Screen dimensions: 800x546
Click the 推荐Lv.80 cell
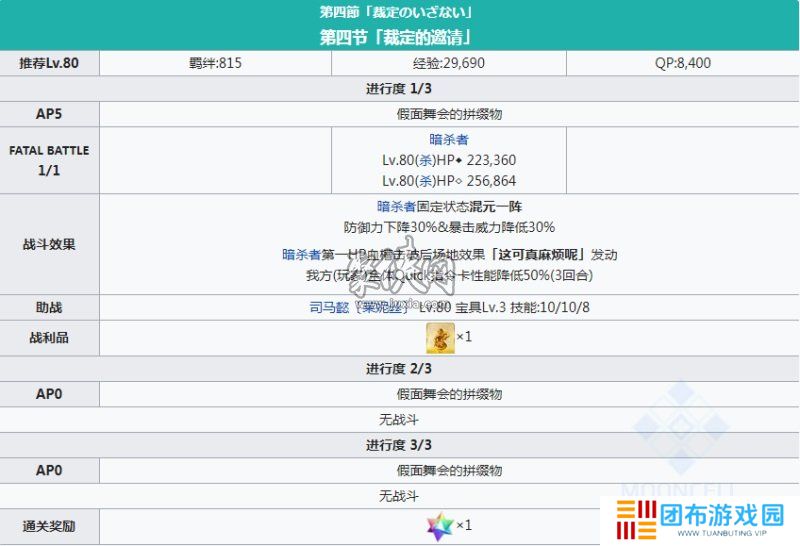(x=49, y=63)
